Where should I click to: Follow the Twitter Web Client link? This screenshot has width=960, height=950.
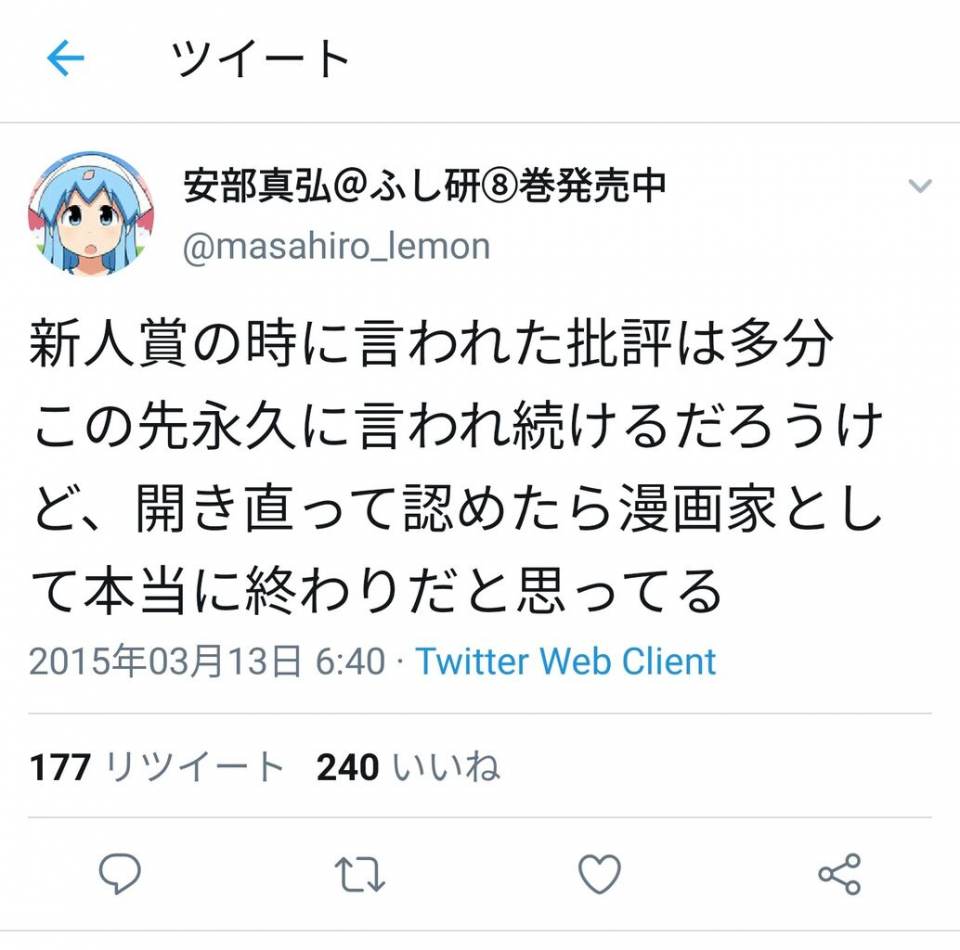tap(566, 662)
